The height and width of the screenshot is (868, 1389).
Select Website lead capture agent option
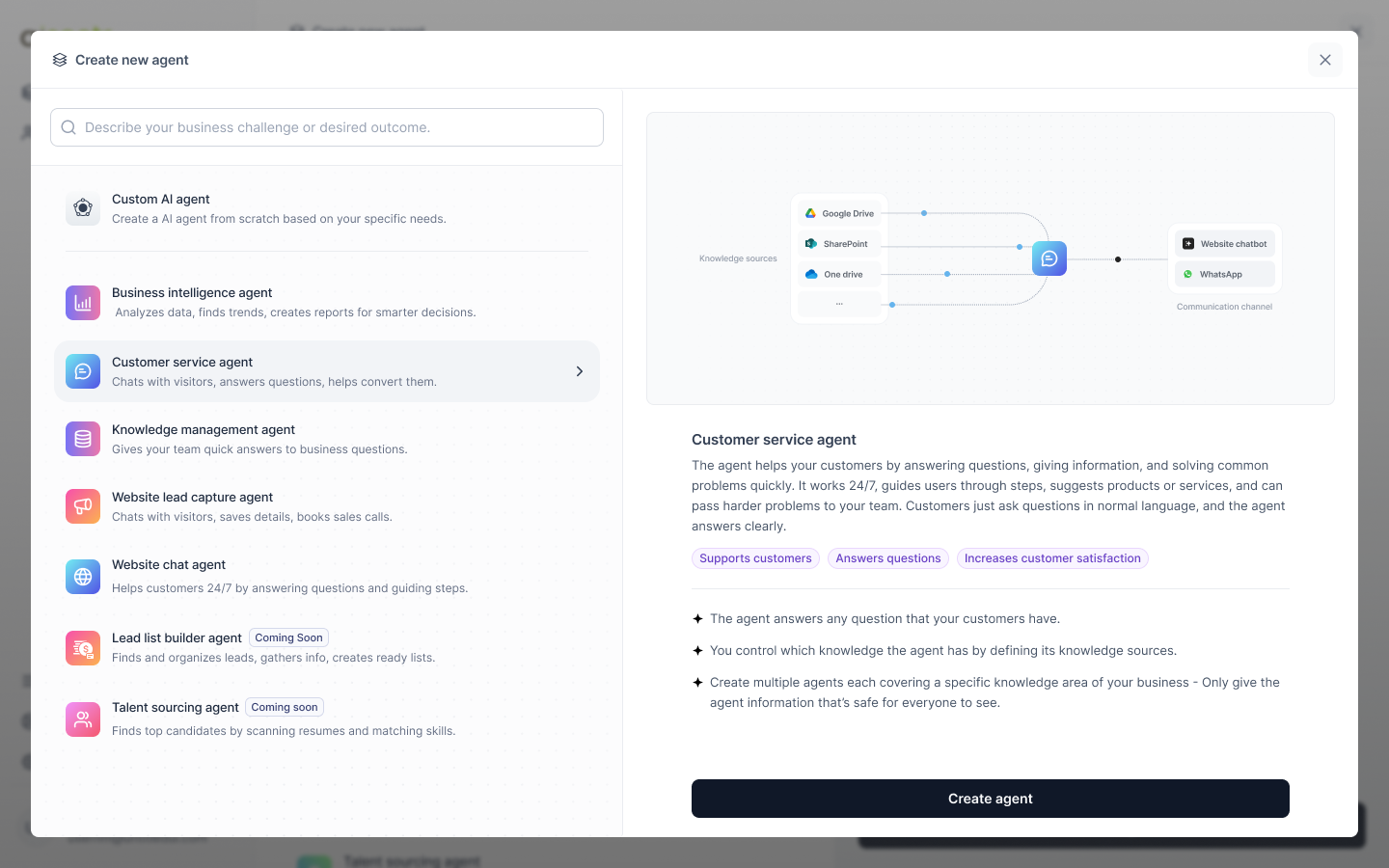point(327,506)
